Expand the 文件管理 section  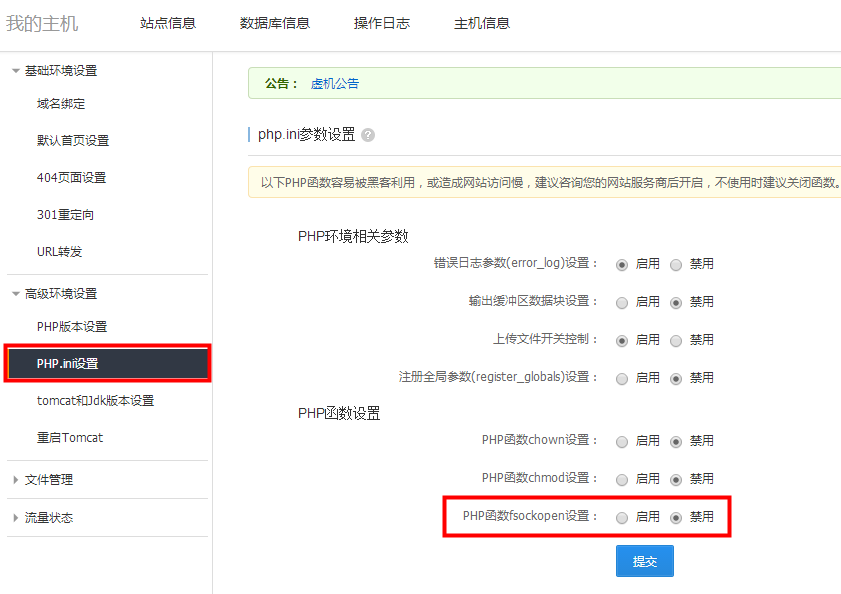tap(16, 480)
